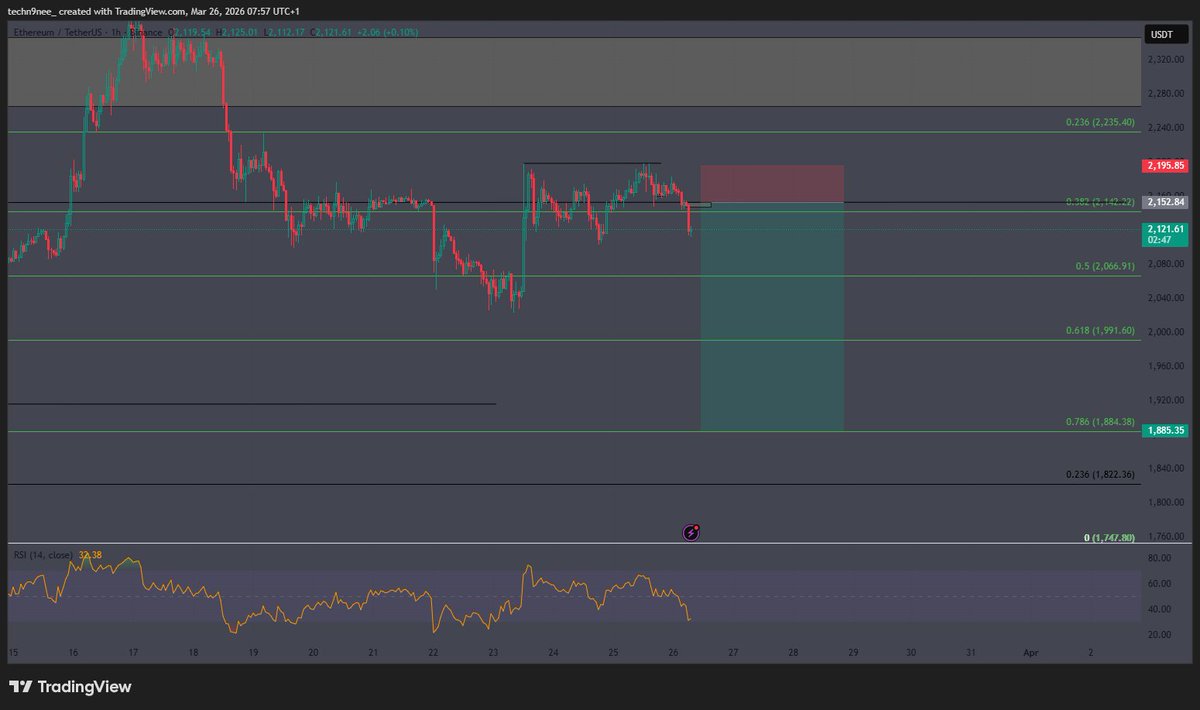Select the gray 2,152.84 entry price tag
The image size is (1200, 710).
coord(1165,202)
